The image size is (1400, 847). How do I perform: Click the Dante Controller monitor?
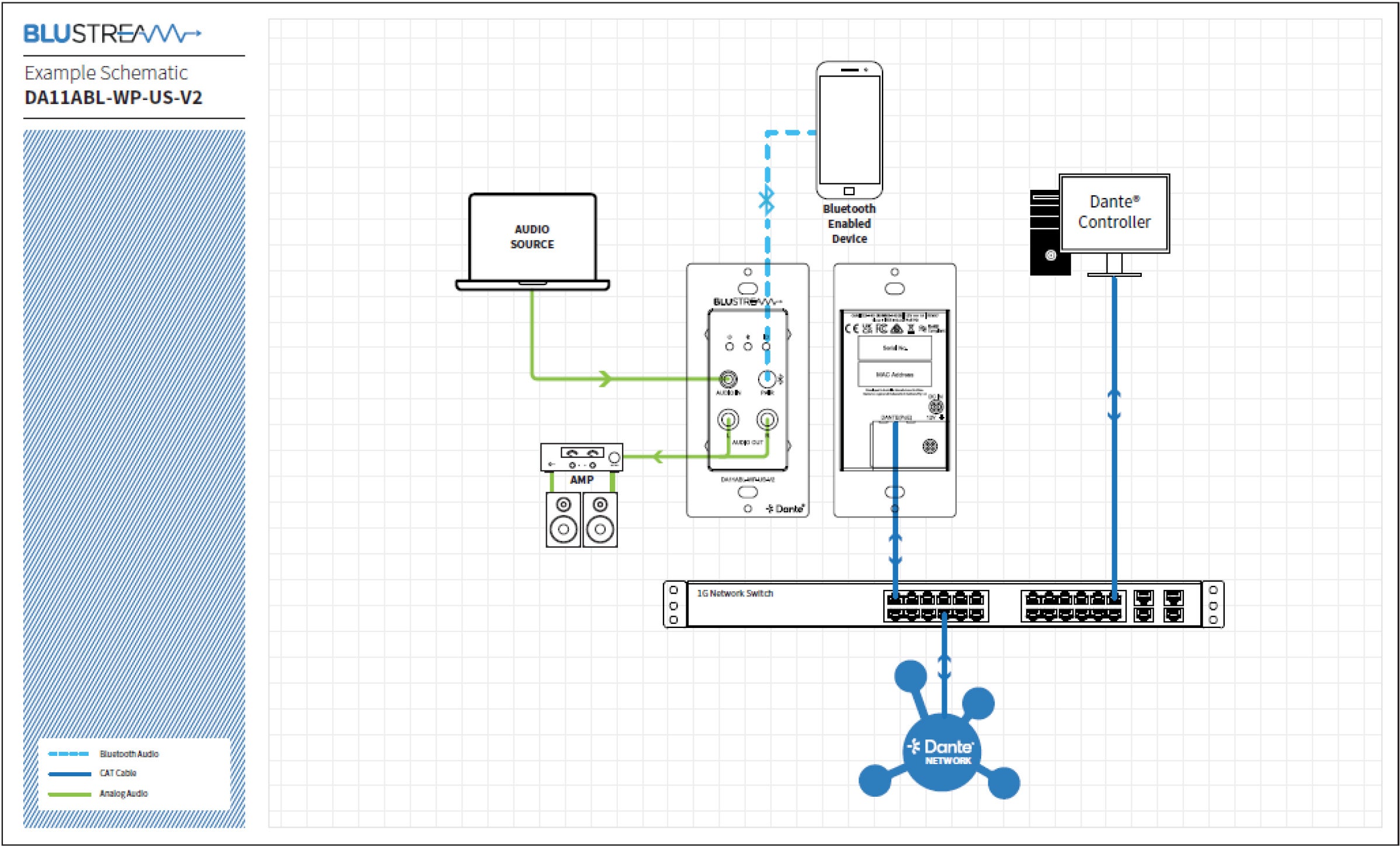(x=1114, y=213)
